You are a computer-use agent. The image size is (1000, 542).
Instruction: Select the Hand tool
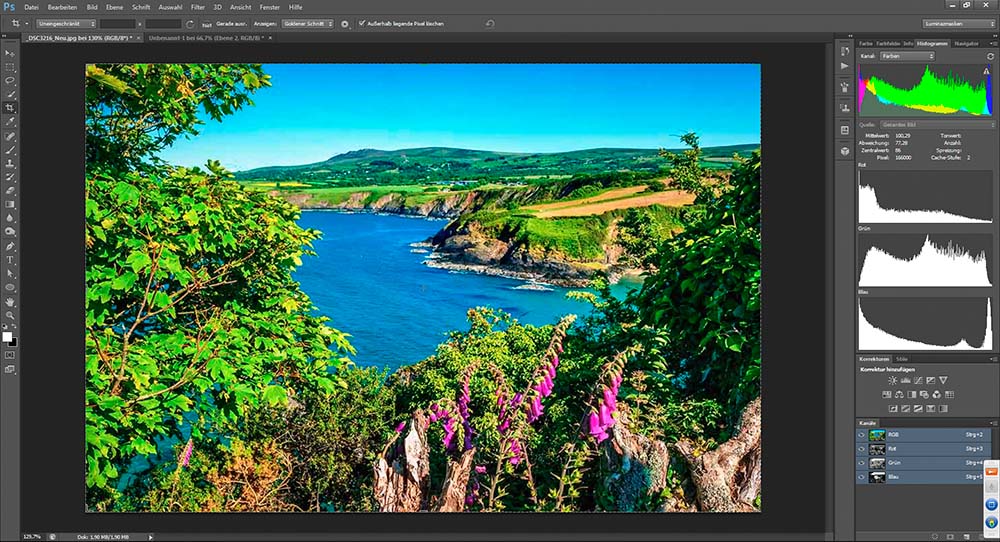point(10,302)
